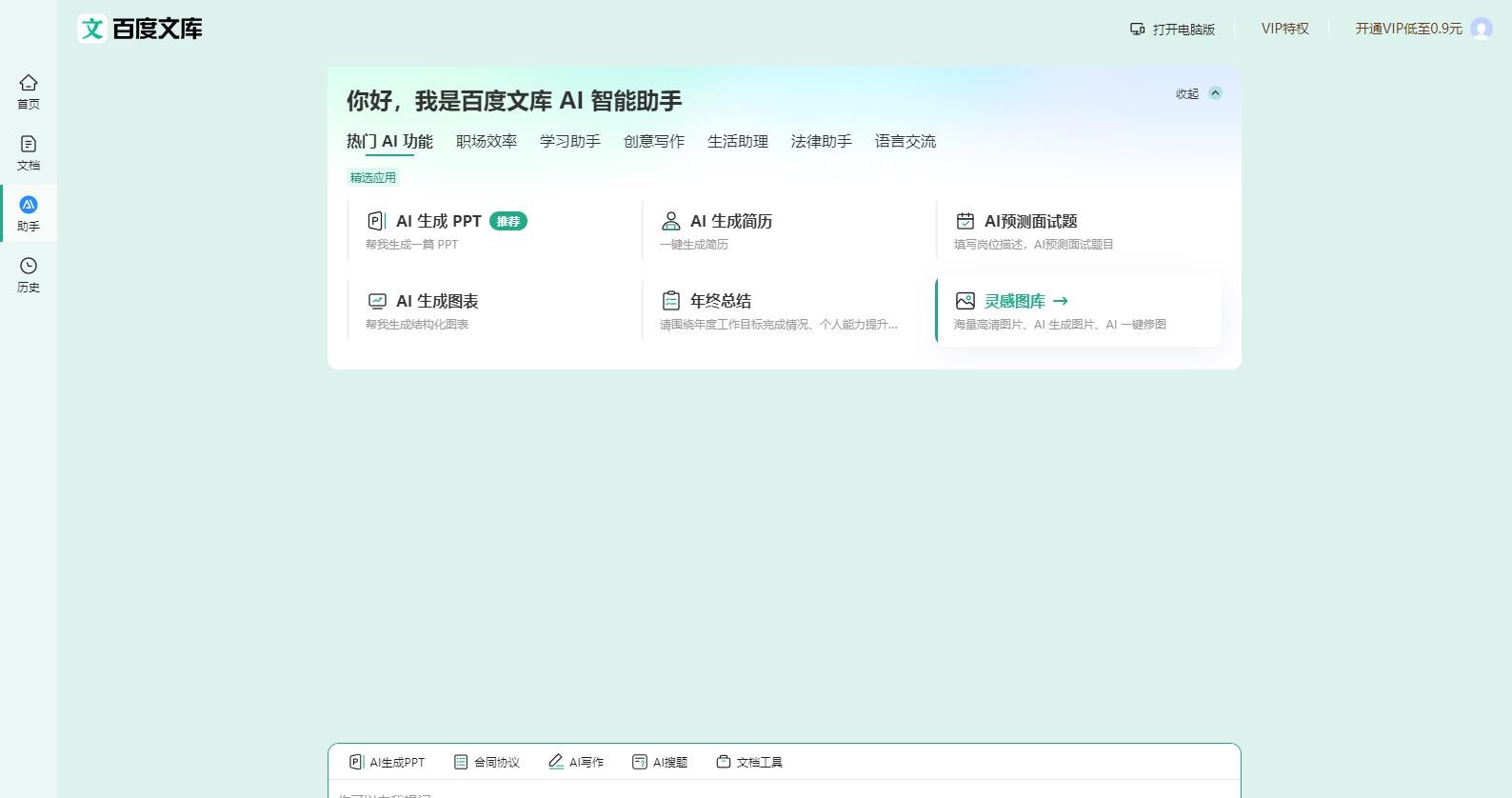Click the 推荐 badge on the AI 生成 PPT card
The image size is (1512, 798).
(508, 221)
